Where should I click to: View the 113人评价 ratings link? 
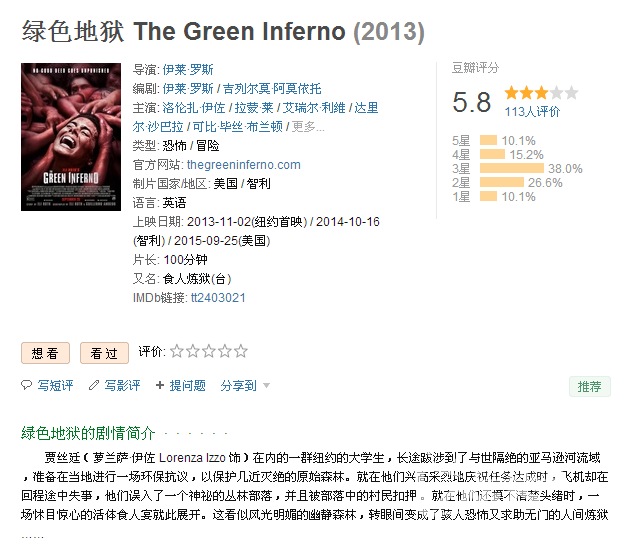click(532, 112)
